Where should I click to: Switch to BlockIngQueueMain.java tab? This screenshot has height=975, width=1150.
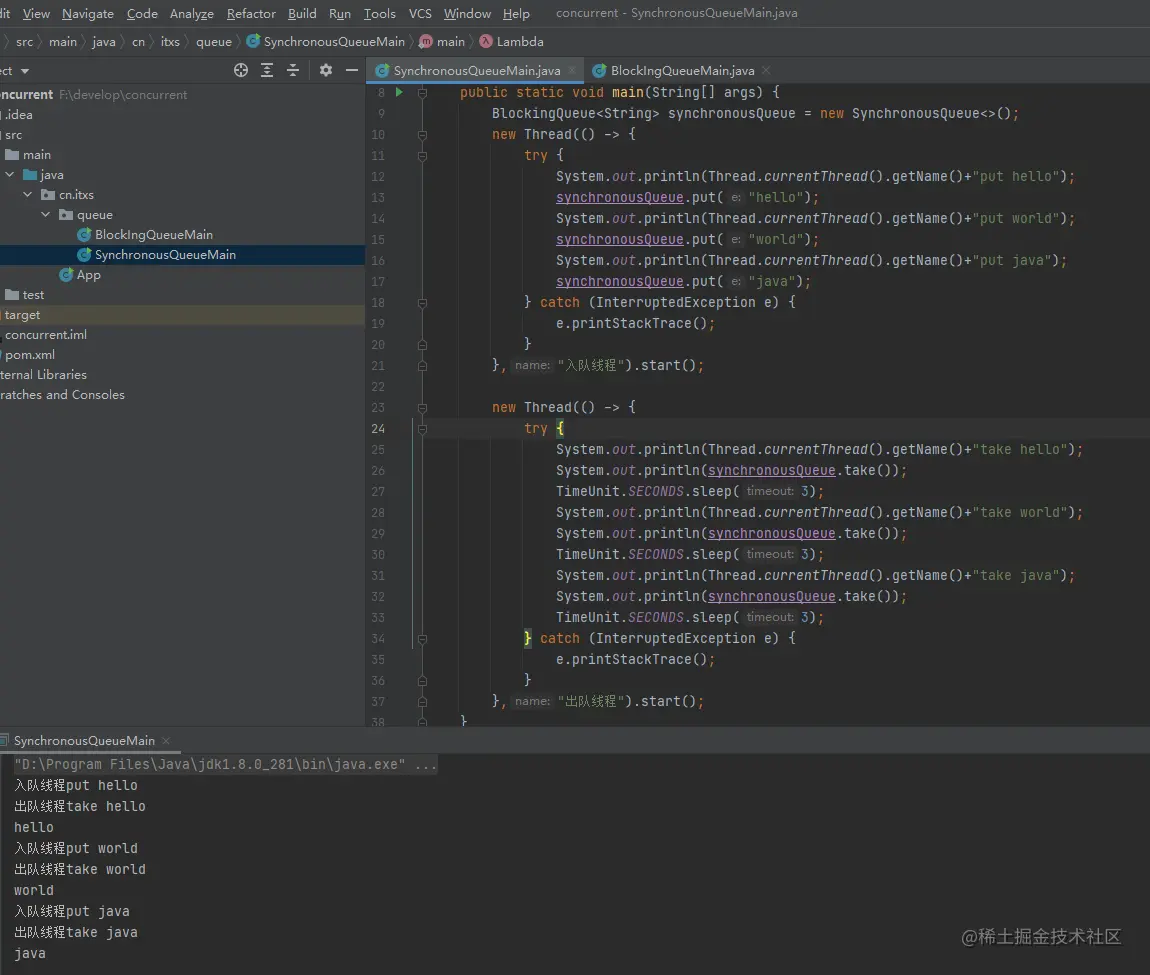[x=682, y=70]
